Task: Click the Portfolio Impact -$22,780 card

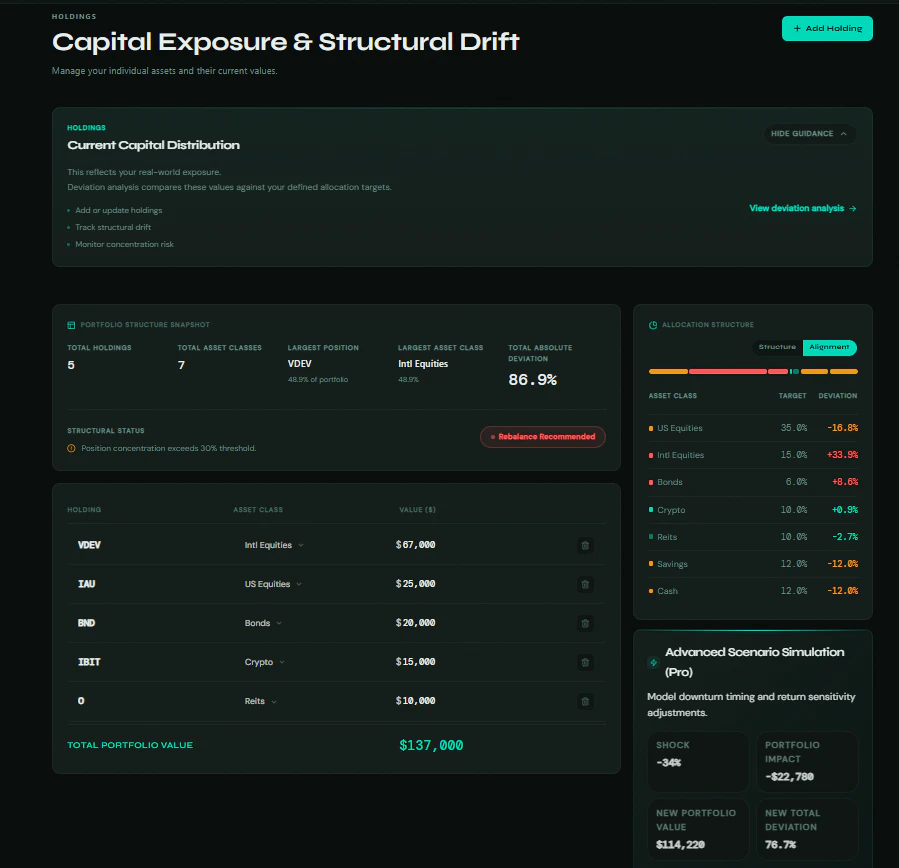Action: [x=807, y=761]
